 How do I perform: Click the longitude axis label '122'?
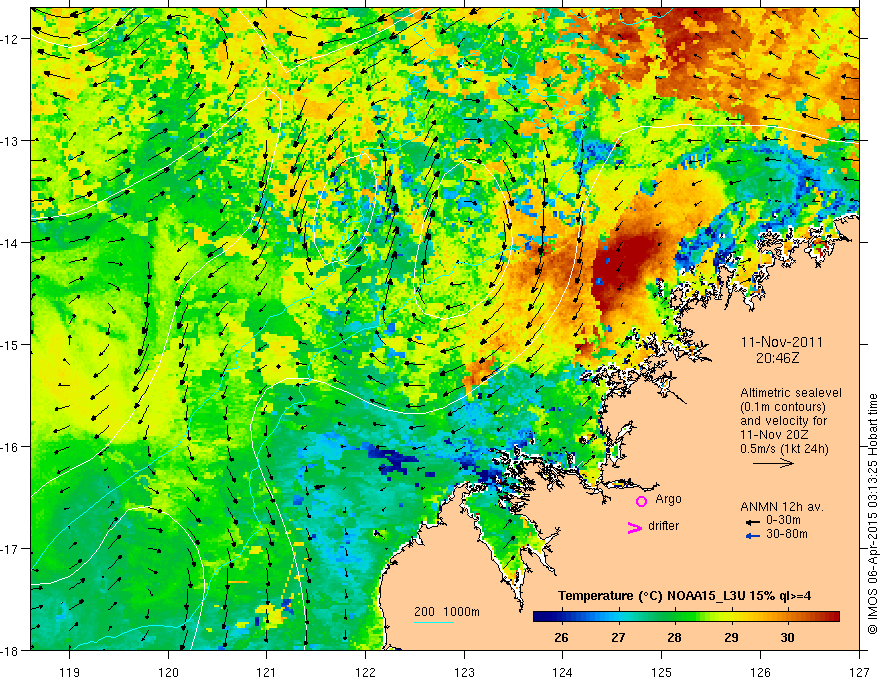[365, 672]
